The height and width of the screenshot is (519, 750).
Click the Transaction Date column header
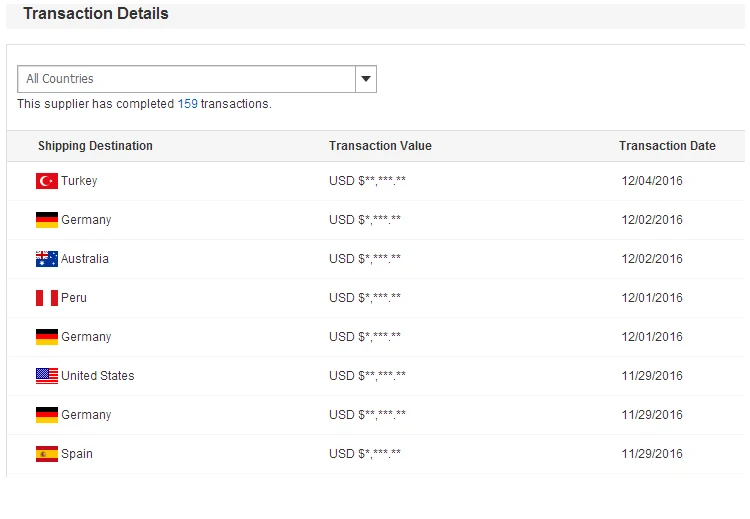click(x=667, y=146)
